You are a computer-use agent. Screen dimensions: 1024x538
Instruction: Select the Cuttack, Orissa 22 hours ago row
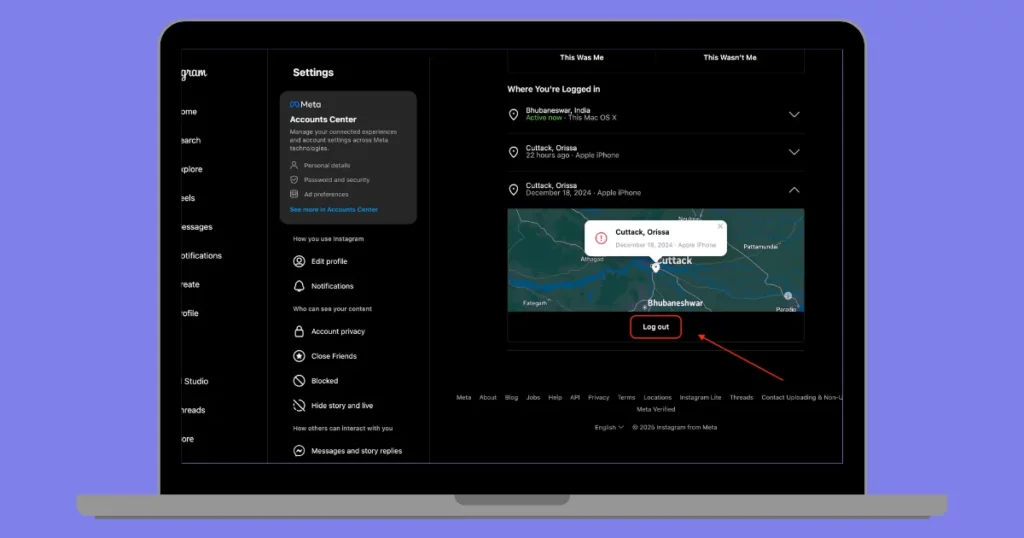coord(656,152)
